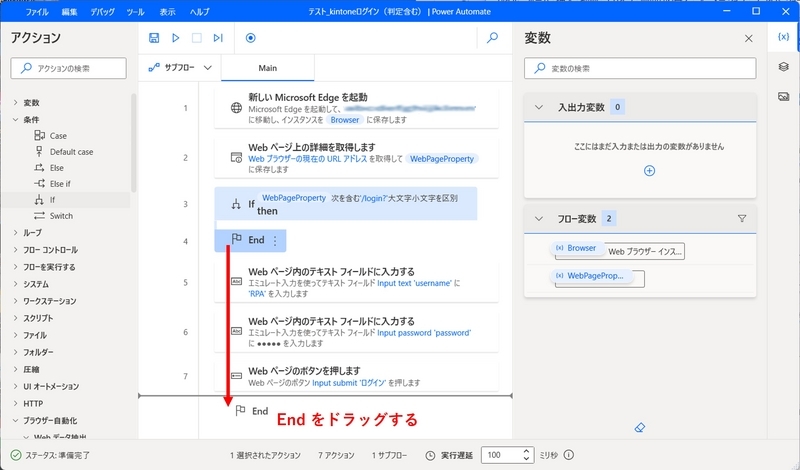Image resolution: width=800 pixels, height=470 pixels.
Task: Open the 表示 menu
Action: click(x=167, y=12)
